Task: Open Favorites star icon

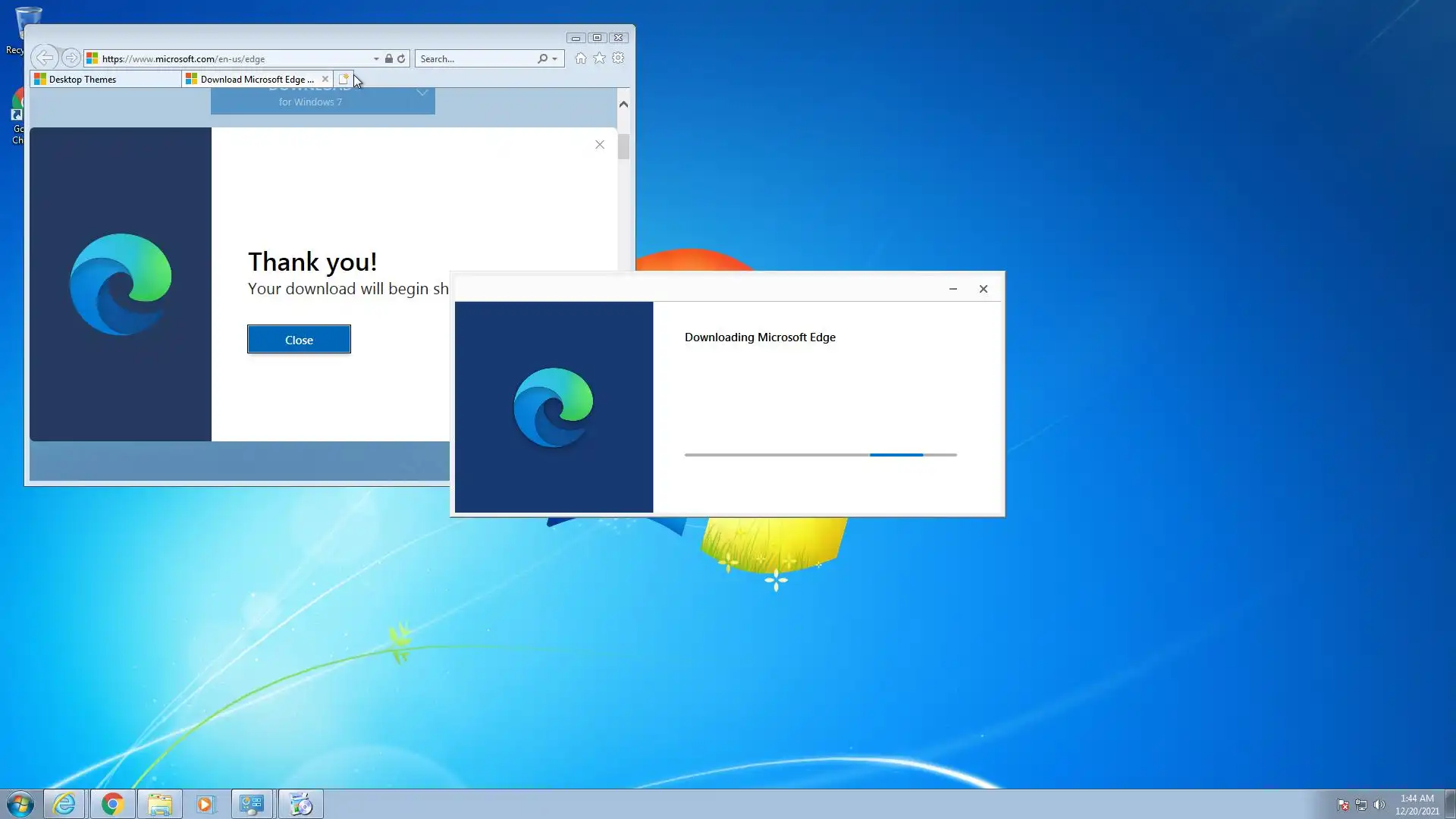Action: [x=599, y=58]
